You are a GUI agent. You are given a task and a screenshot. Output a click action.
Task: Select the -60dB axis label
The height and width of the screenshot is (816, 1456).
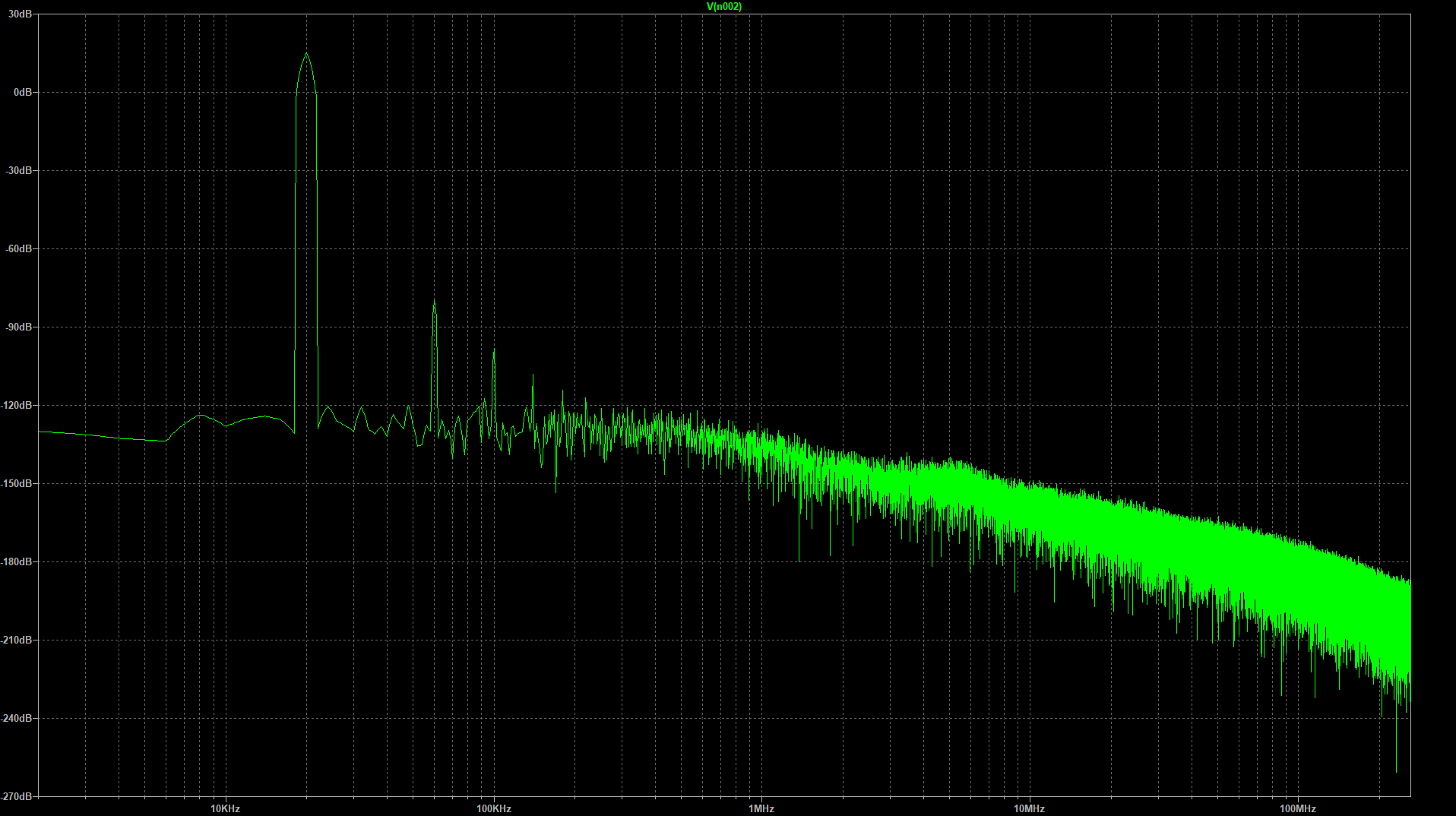coord(19,248)
